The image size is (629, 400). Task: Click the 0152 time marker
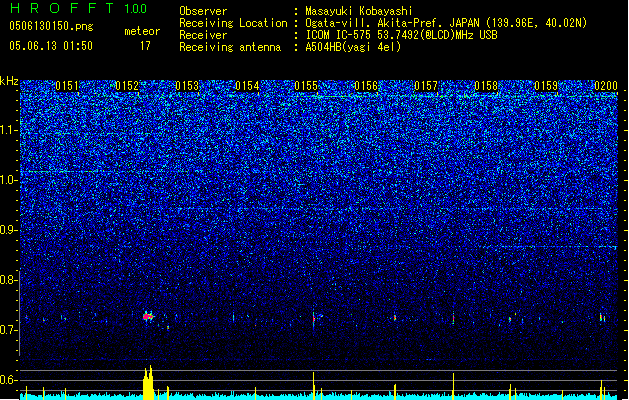click(127, 86)
